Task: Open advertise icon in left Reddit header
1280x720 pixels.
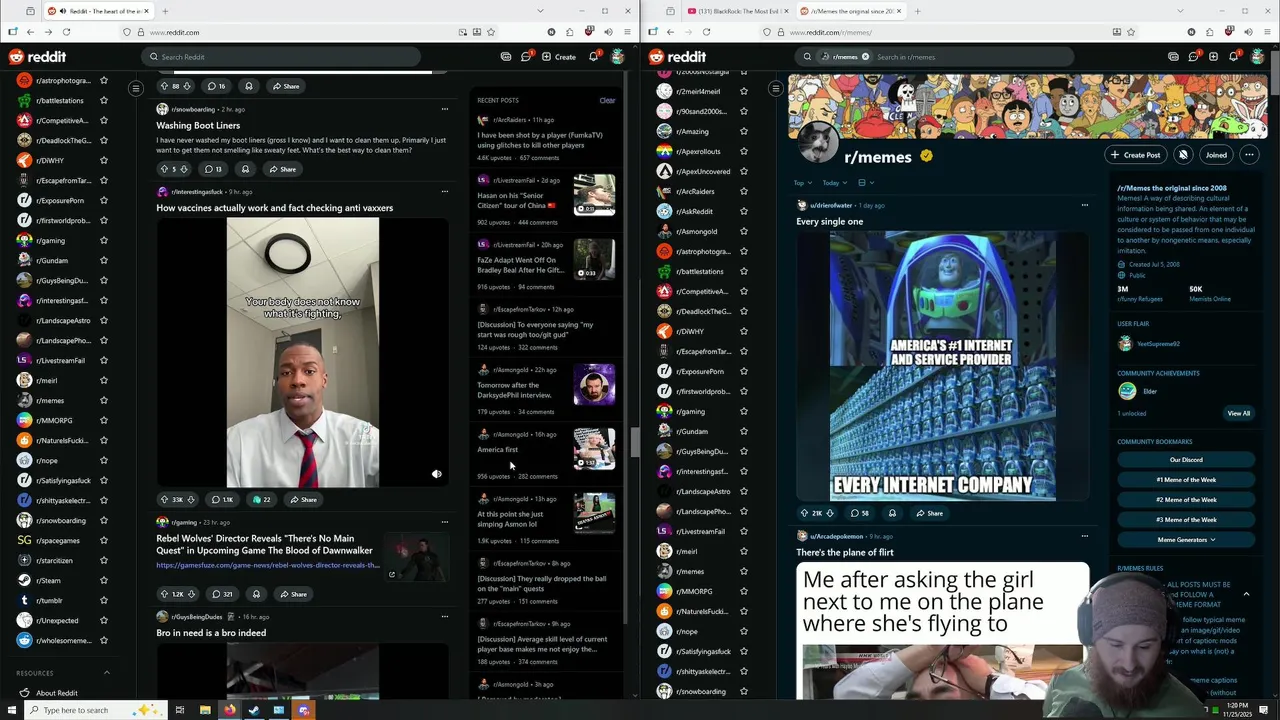Action: click(x=506, y=57)
